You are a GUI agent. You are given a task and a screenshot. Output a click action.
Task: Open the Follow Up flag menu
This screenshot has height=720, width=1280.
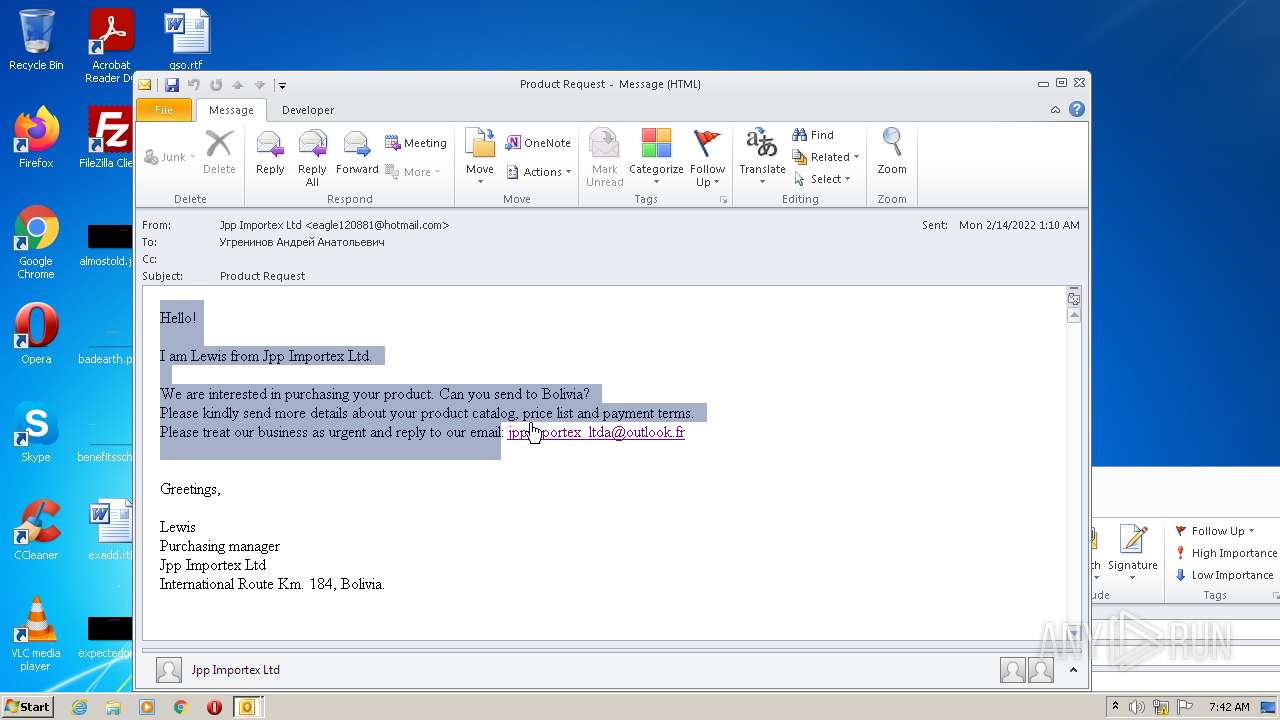click(707, 158)
